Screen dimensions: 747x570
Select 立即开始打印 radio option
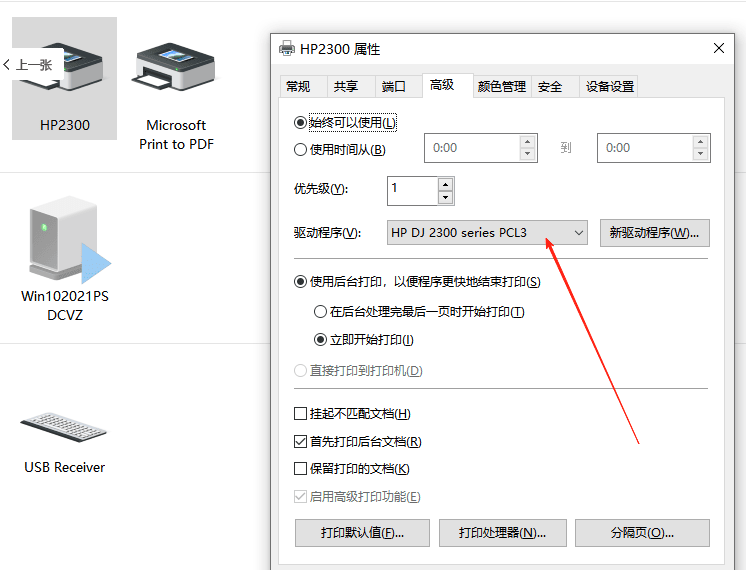pos(364,340)
